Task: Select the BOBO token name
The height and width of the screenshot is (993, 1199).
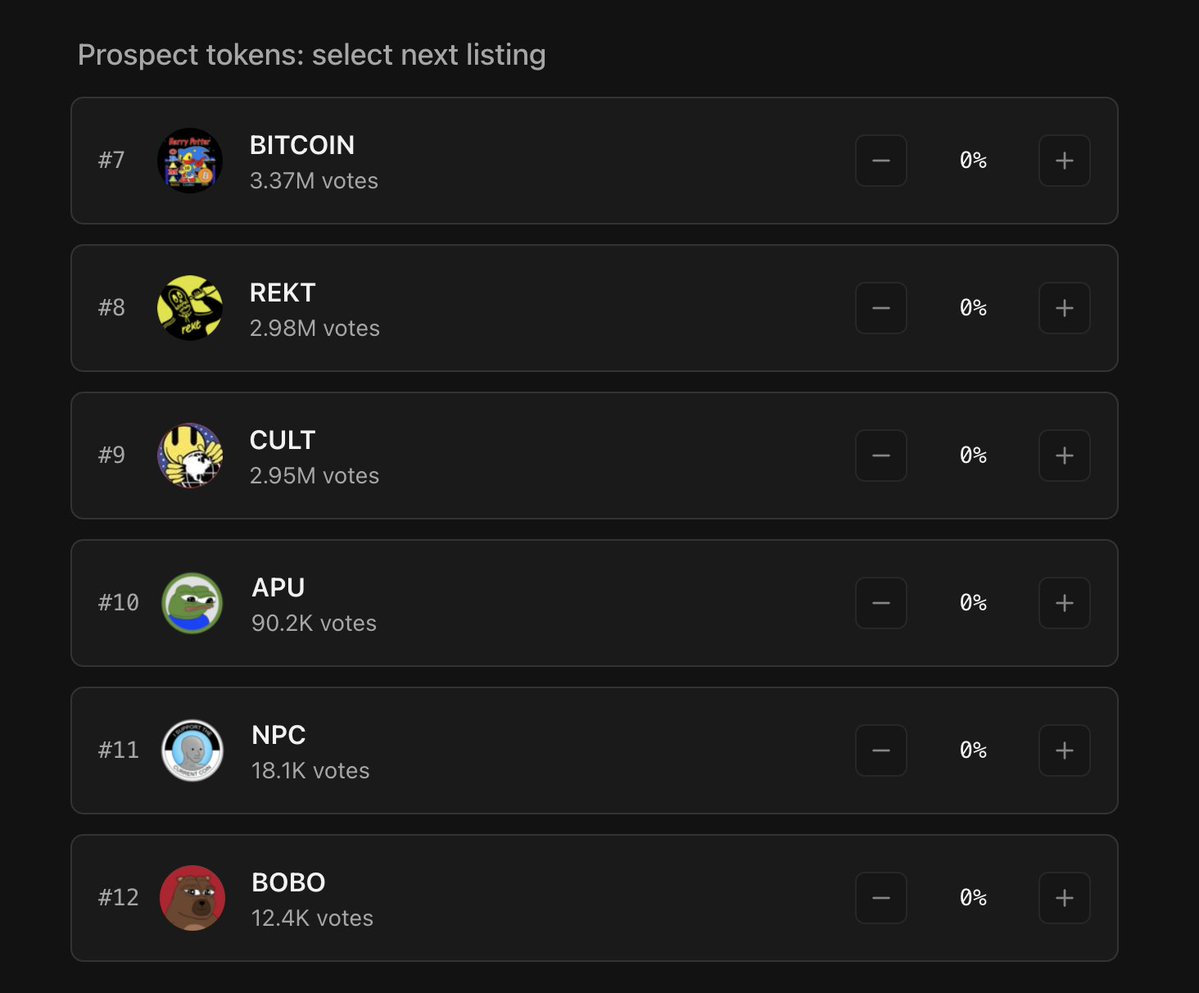Action: coord(288,882)
